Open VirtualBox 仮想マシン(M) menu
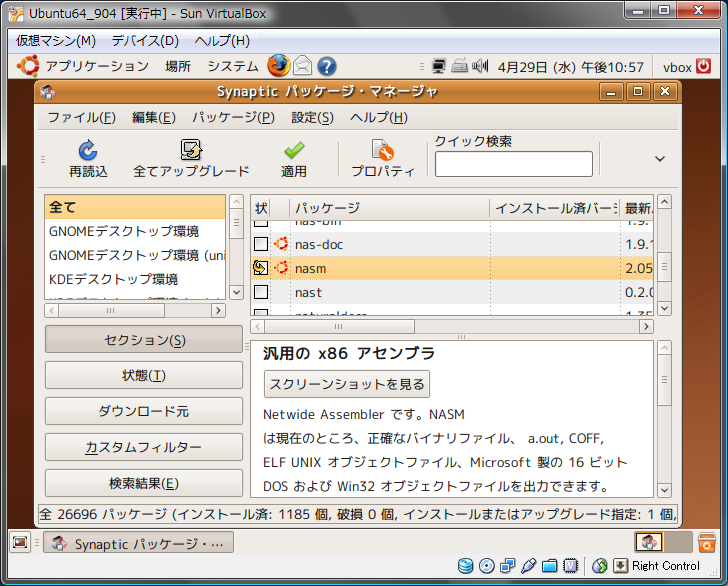 pyautogui.click(x=56, y=41)
